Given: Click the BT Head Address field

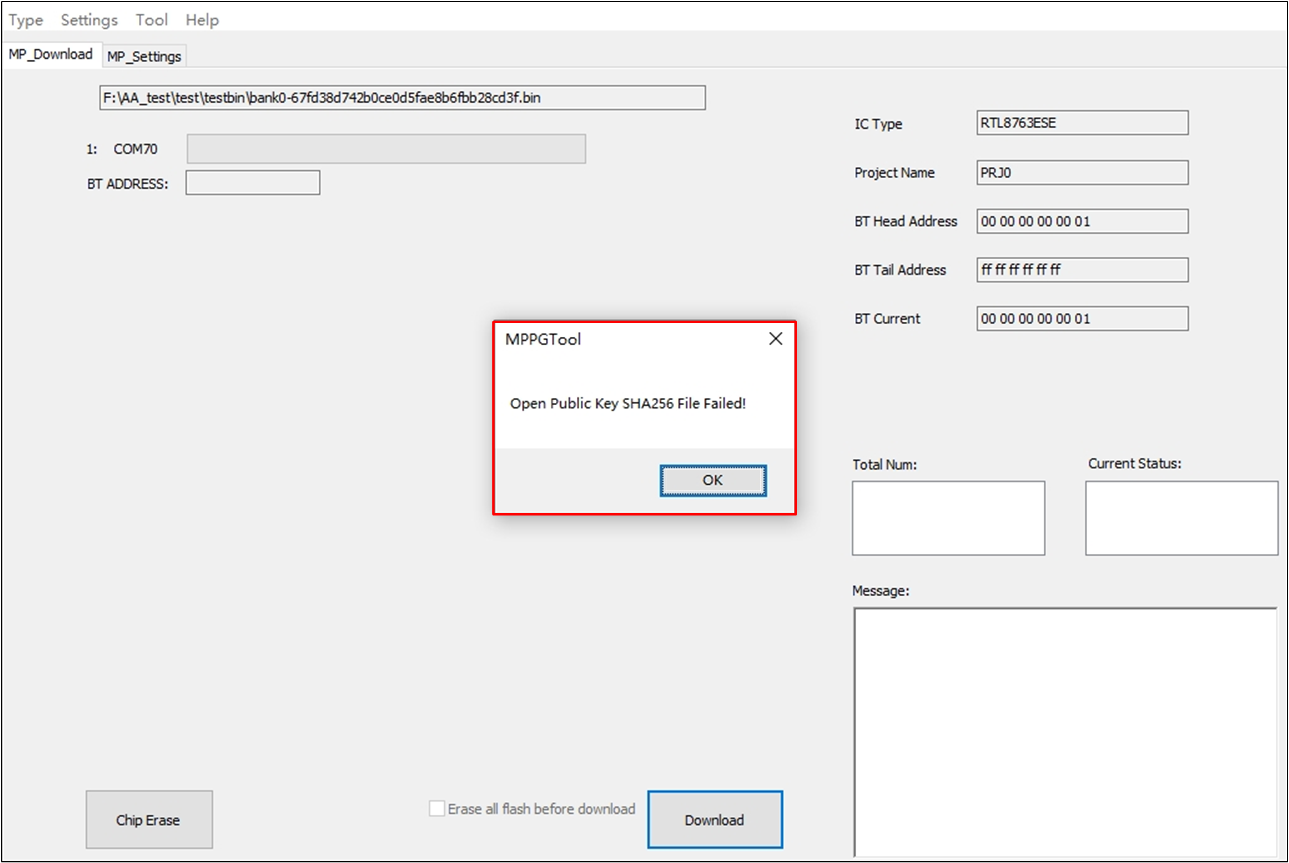Looking at the screenshot, I should (x=1082, y=221).
